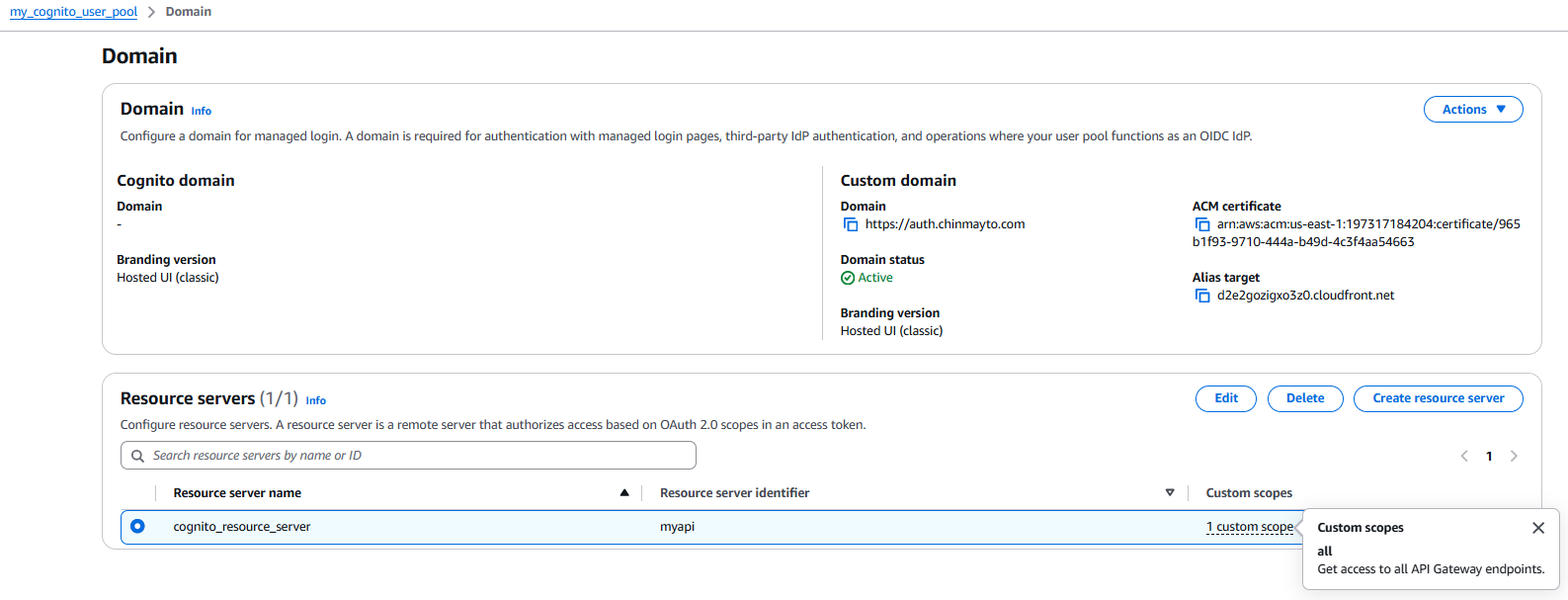Click the Custom domain section heading
The image size is (1568, 600).
coord(898,181)
